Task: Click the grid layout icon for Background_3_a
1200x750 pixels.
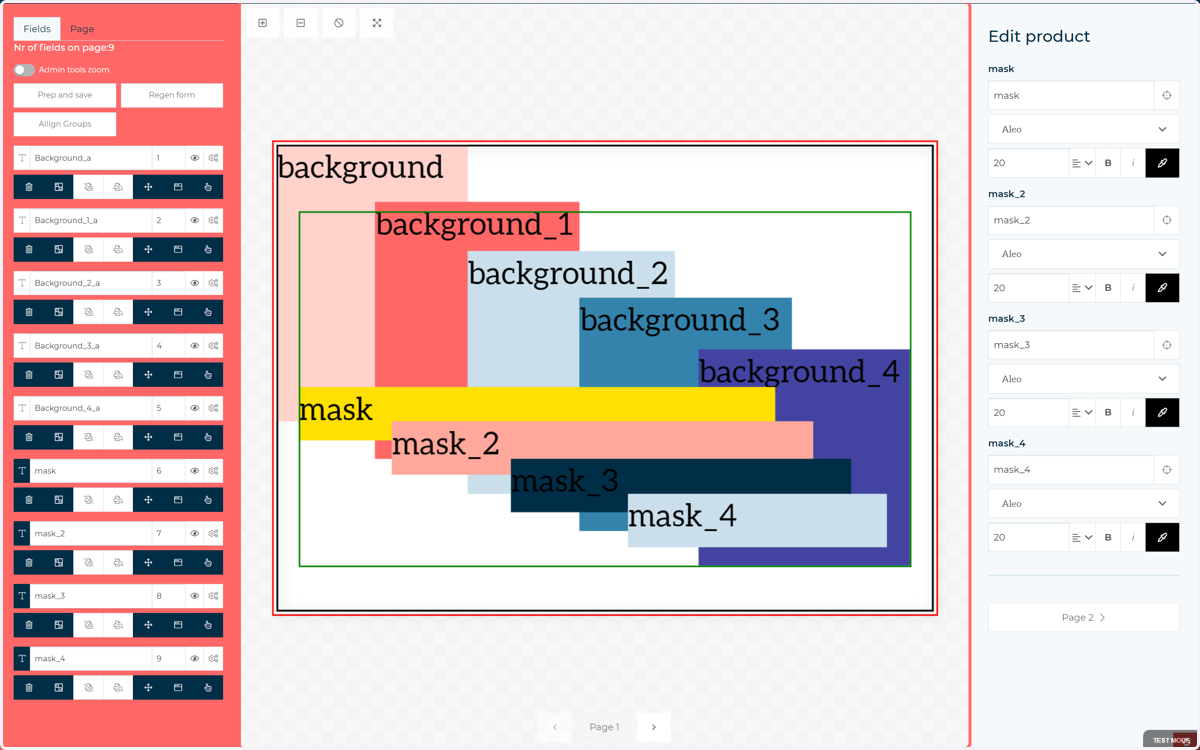Action: pyautogui.click(x=59, y=375)
